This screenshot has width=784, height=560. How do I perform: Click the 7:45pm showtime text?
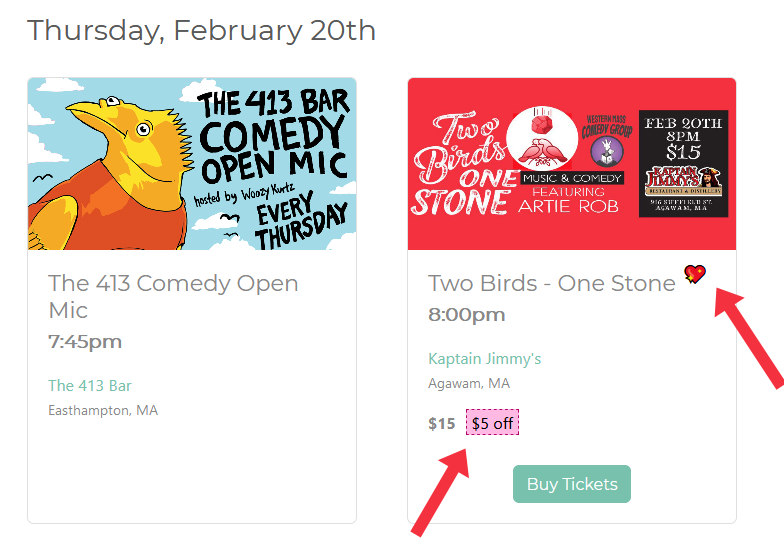[85, 342]
